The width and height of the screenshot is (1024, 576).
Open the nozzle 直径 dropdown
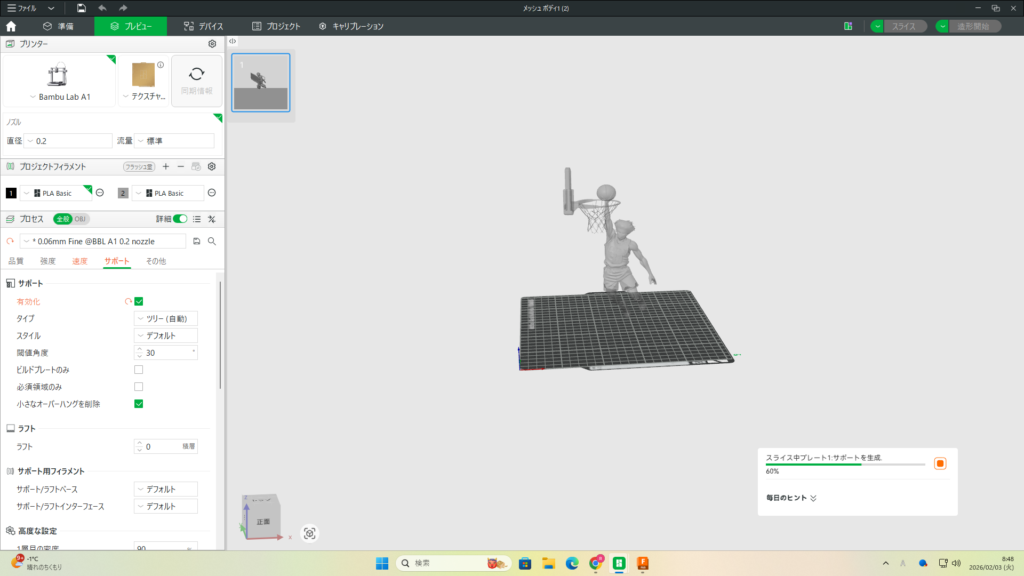coord(68,141)
